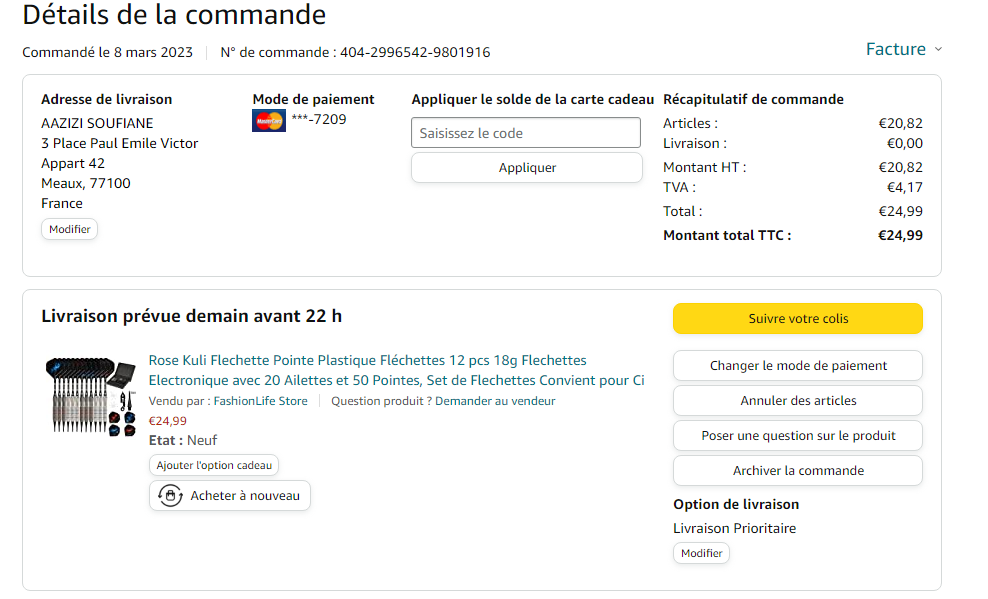Click Ajouter l'option cadeau button
Image resolution: width=988 pixels, height=599 pixels.
point(214,465)
